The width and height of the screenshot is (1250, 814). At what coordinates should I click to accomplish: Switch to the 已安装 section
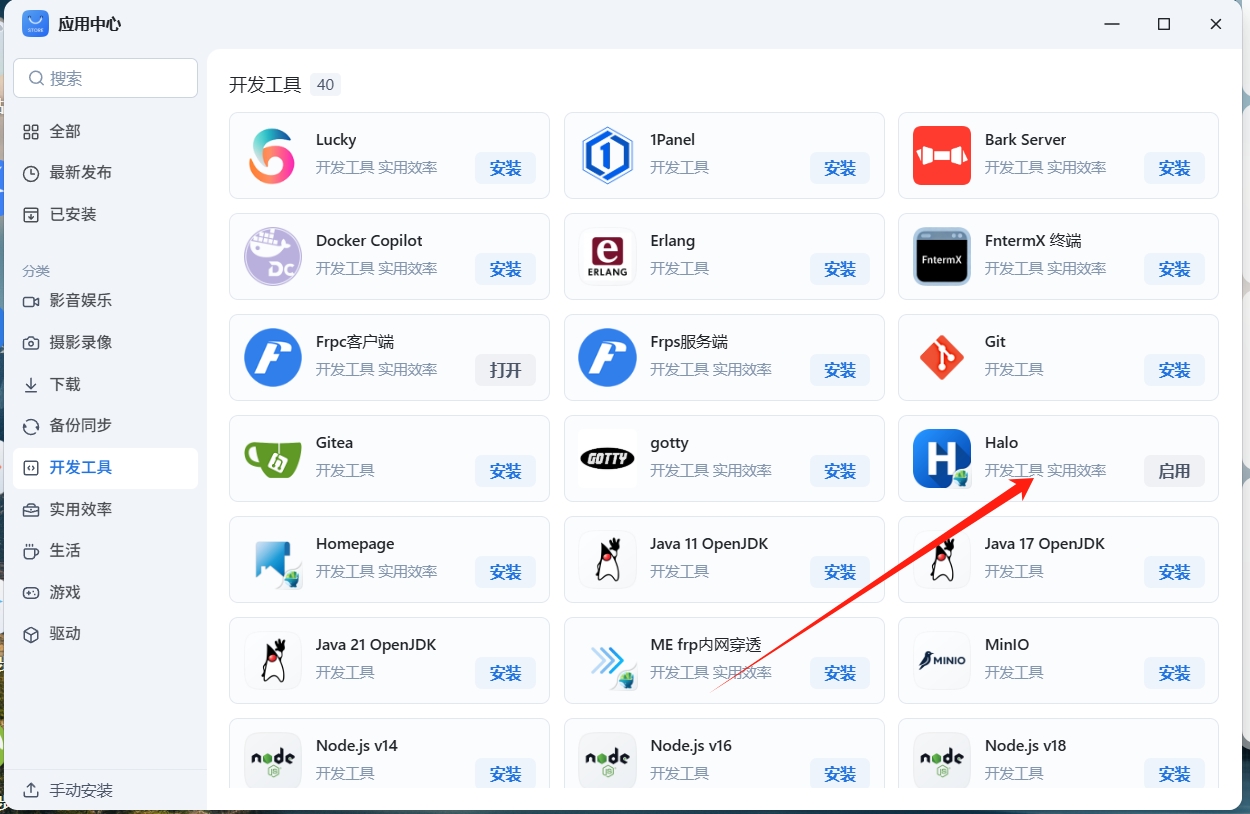[73, 214]
